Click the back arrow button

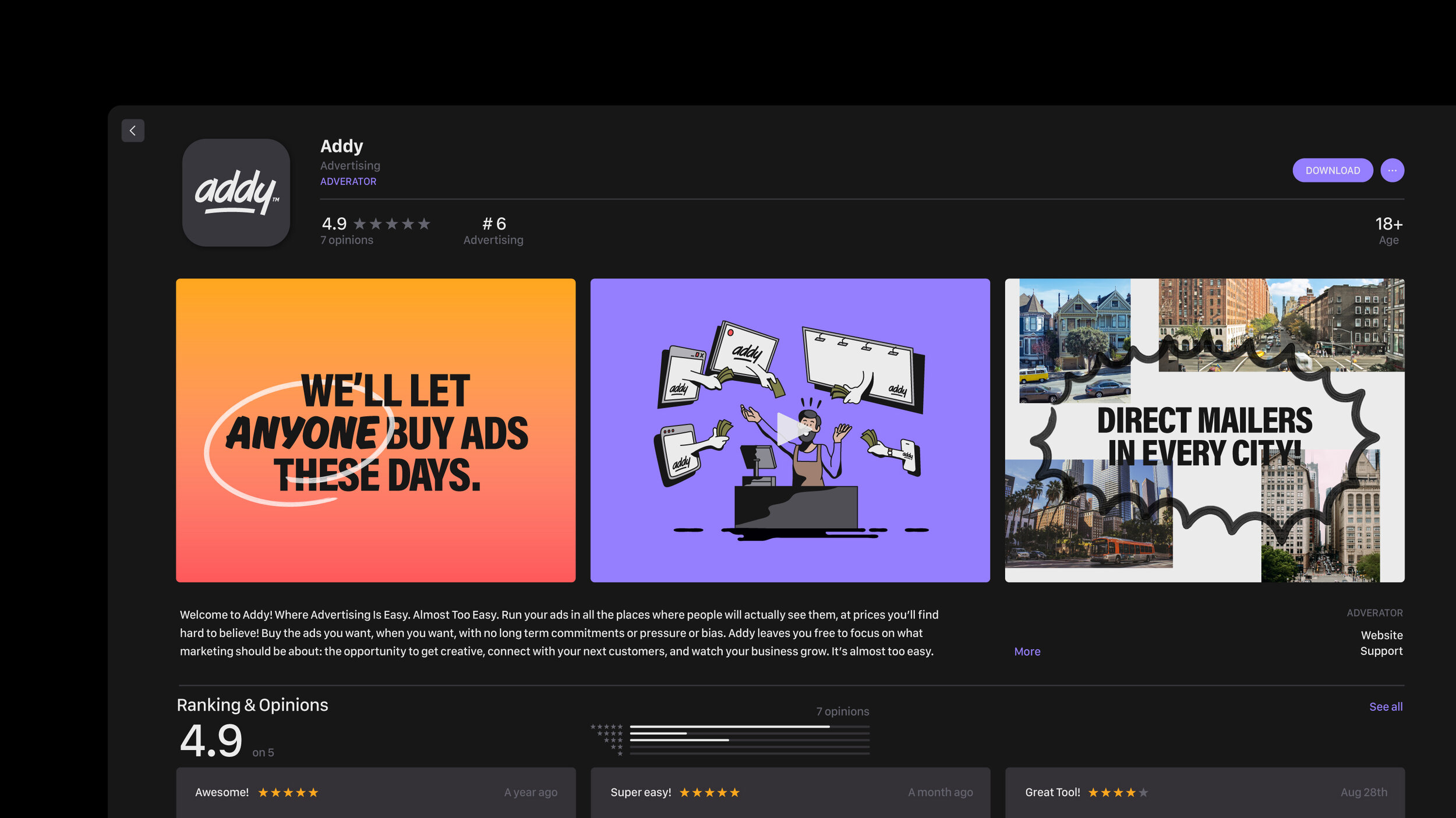[133, 130]
